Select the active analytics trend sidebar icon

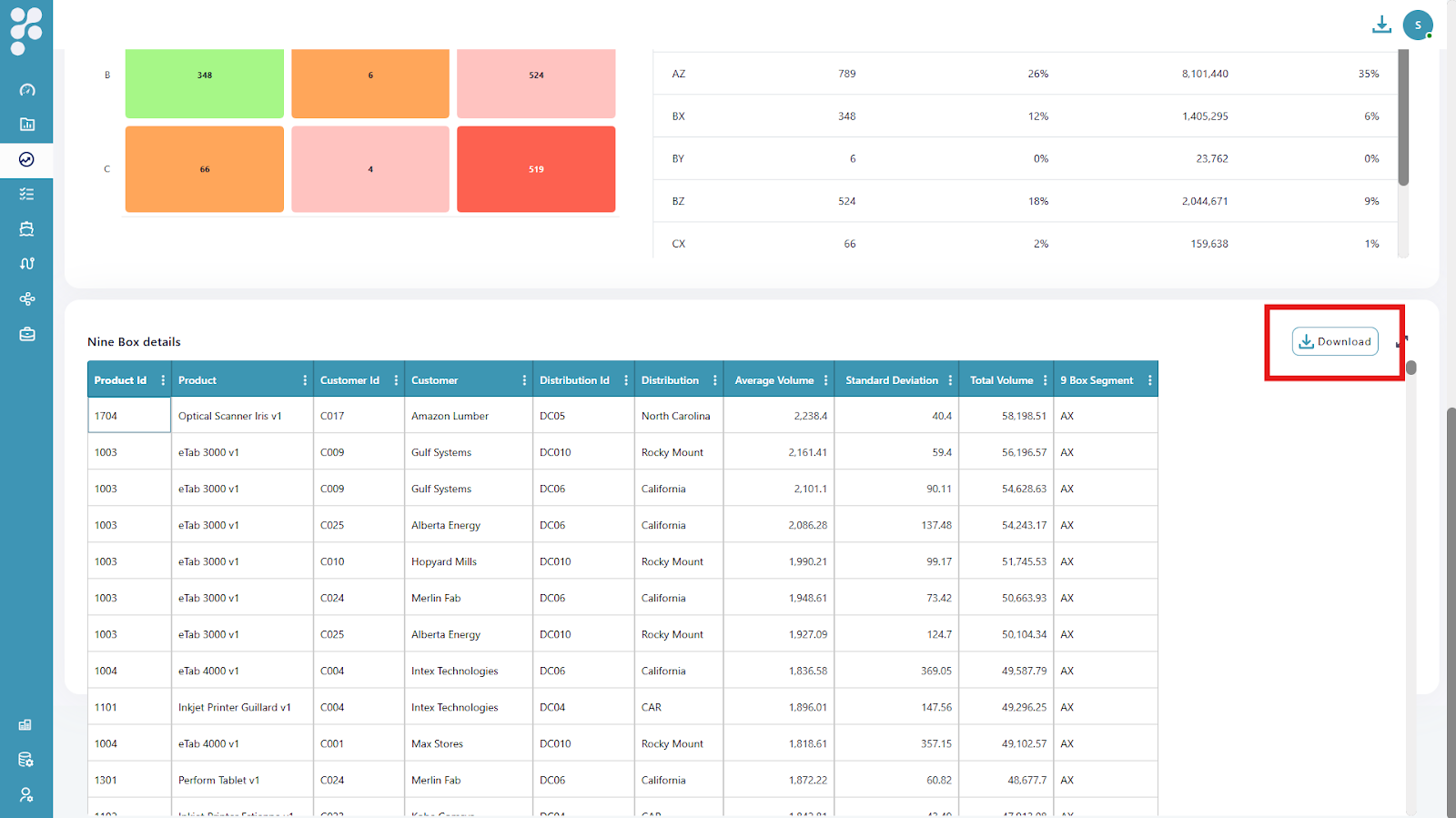[x=26, y=159]
